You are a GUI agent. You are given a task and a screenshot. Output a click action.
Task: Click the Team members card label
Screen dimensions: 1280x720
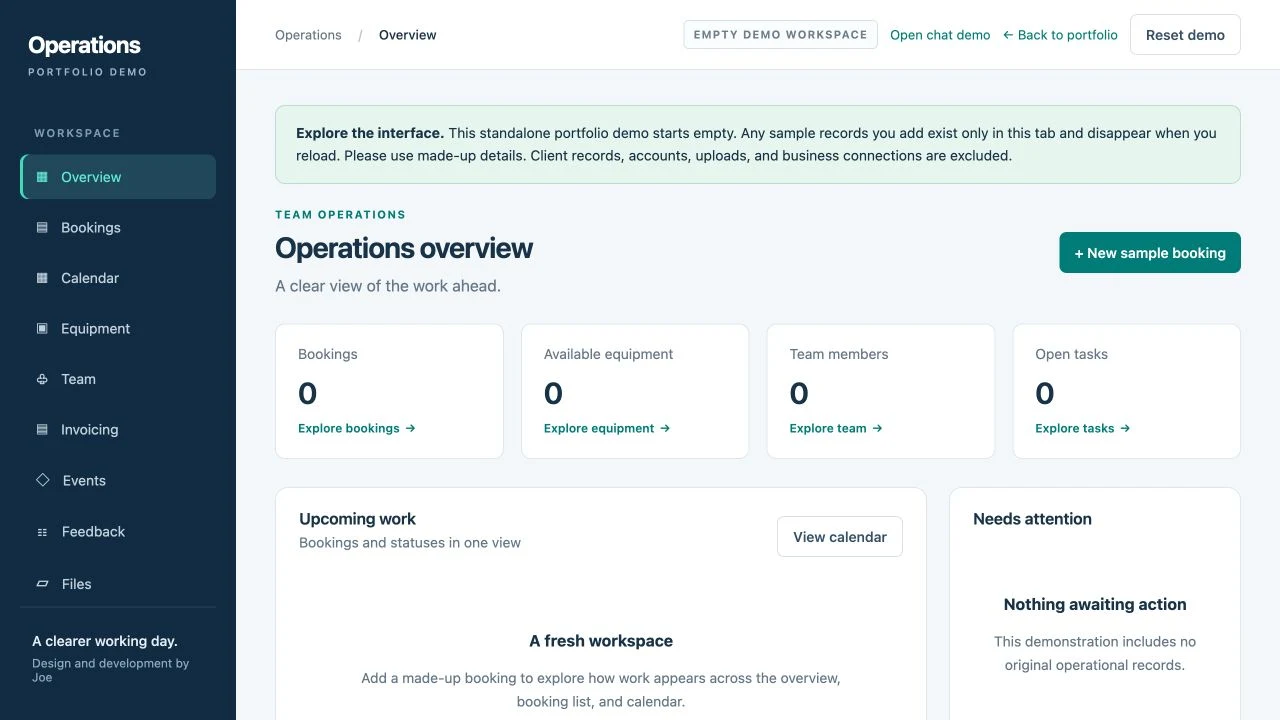pos(839,354)
